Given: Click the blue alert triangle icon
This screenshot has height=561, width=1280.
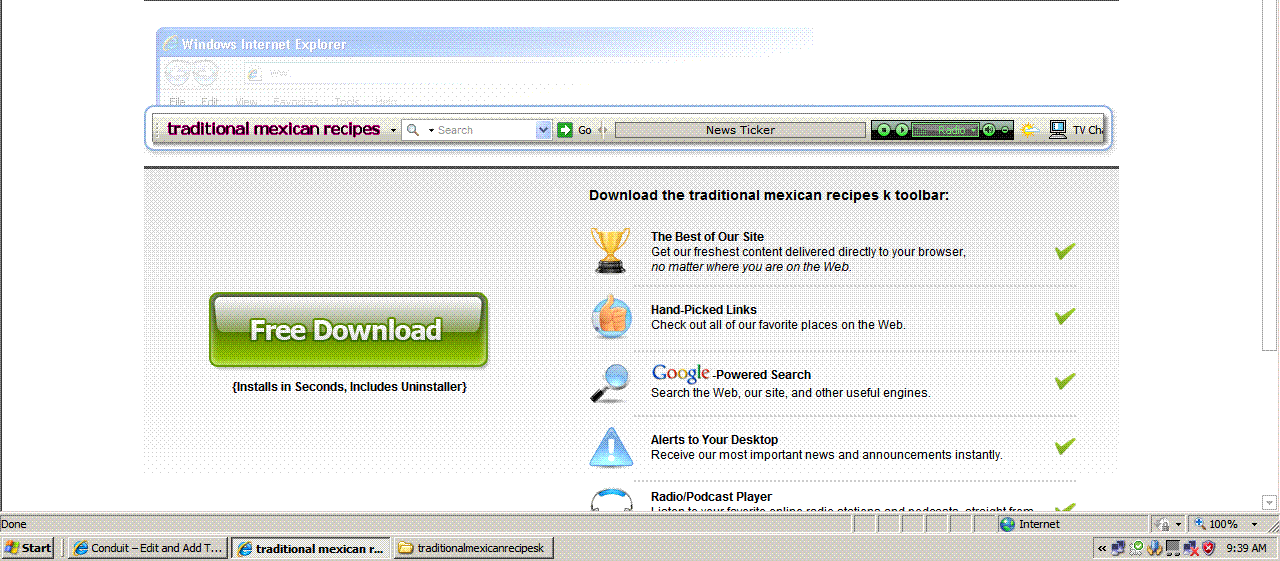Looking at the screenshot, I should (x=610, y=447).
